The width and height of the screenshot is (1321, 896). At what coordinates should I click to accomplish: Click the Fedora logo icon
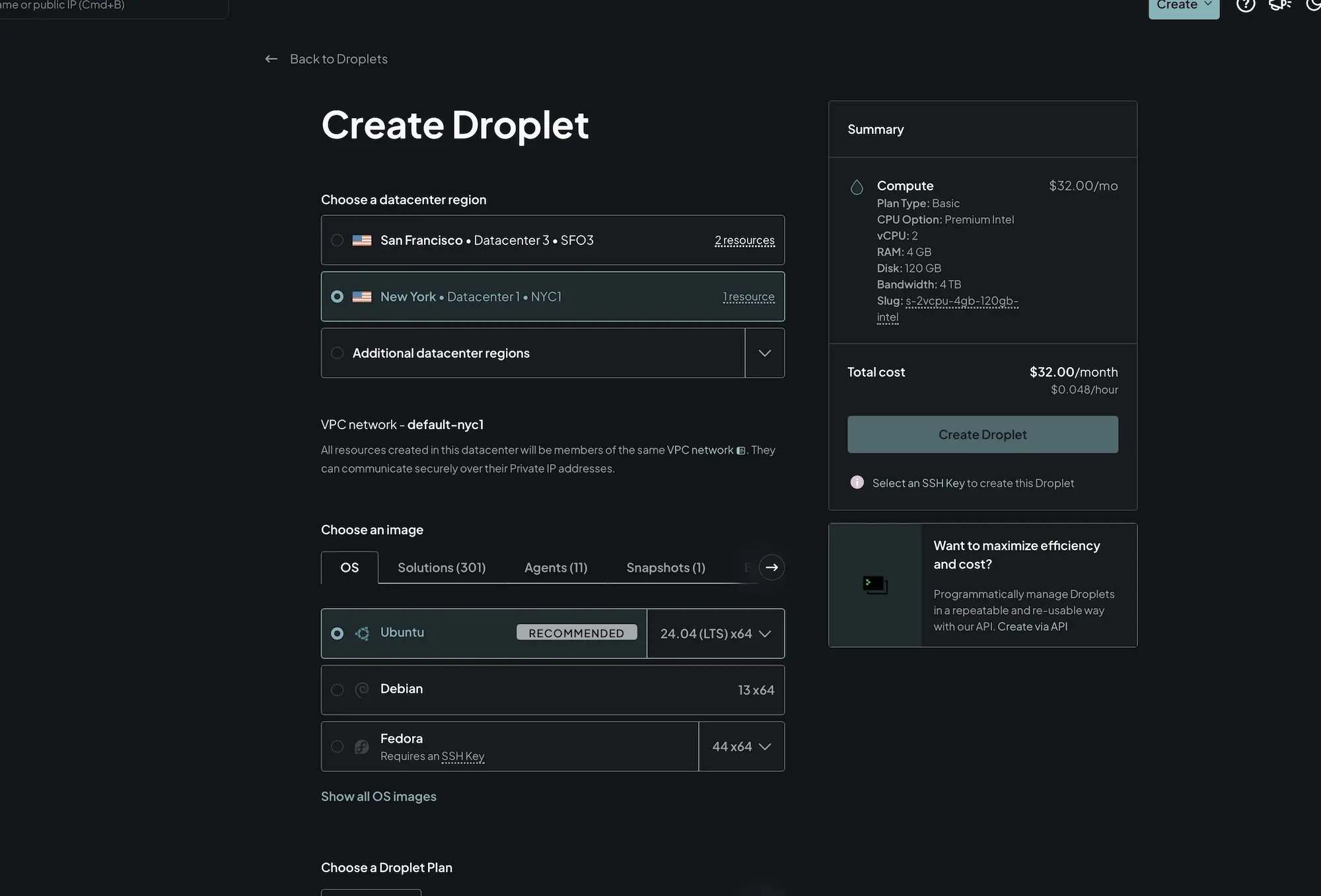click(x=362, y=747)
